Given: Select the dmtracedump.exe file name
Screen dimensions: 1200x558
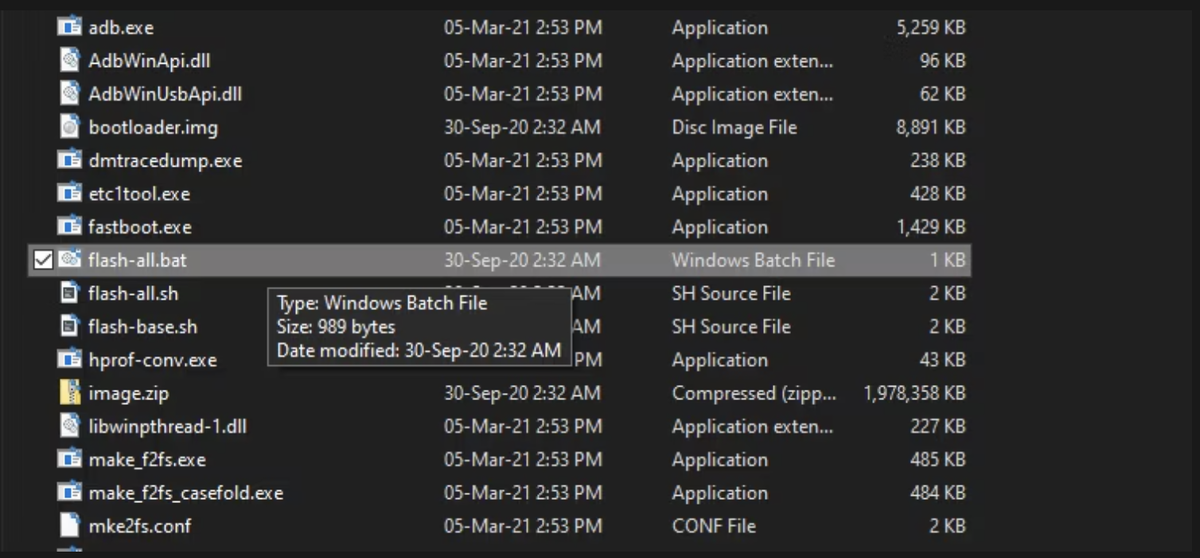Looking at the screenshot, I should click(x=165, y=161).
